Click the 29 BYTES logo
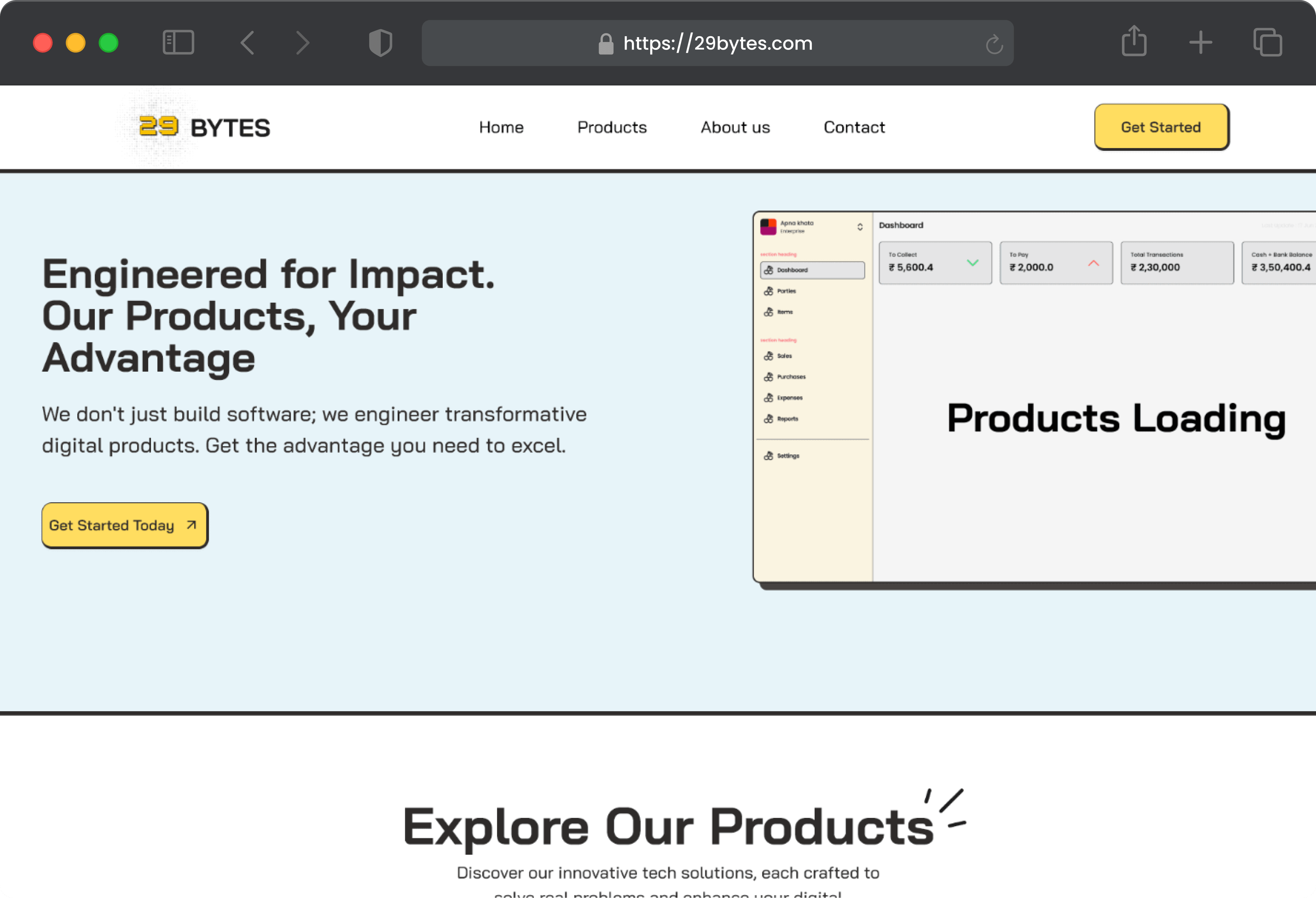This screenshot has width=1316, height=898. pos(204,127)
